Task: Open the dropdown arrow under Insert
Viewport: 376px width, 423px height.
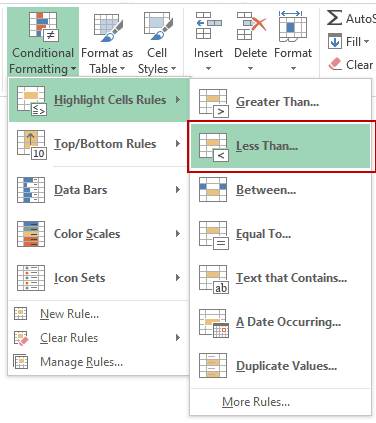Action: click(208, 68)
